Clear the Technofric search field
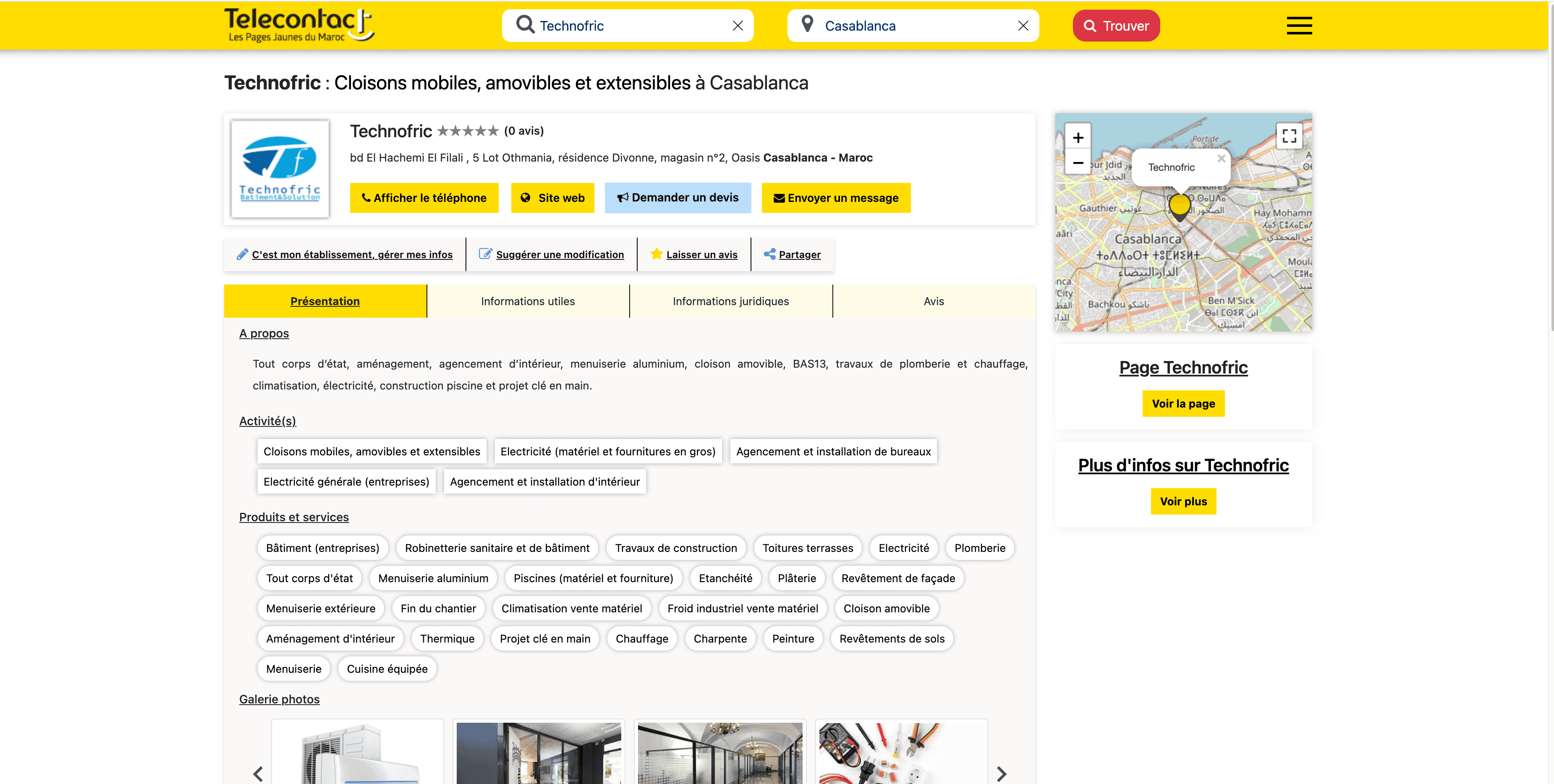The image size is (1554, 784). pyautogui.click(x=737, y=25)
